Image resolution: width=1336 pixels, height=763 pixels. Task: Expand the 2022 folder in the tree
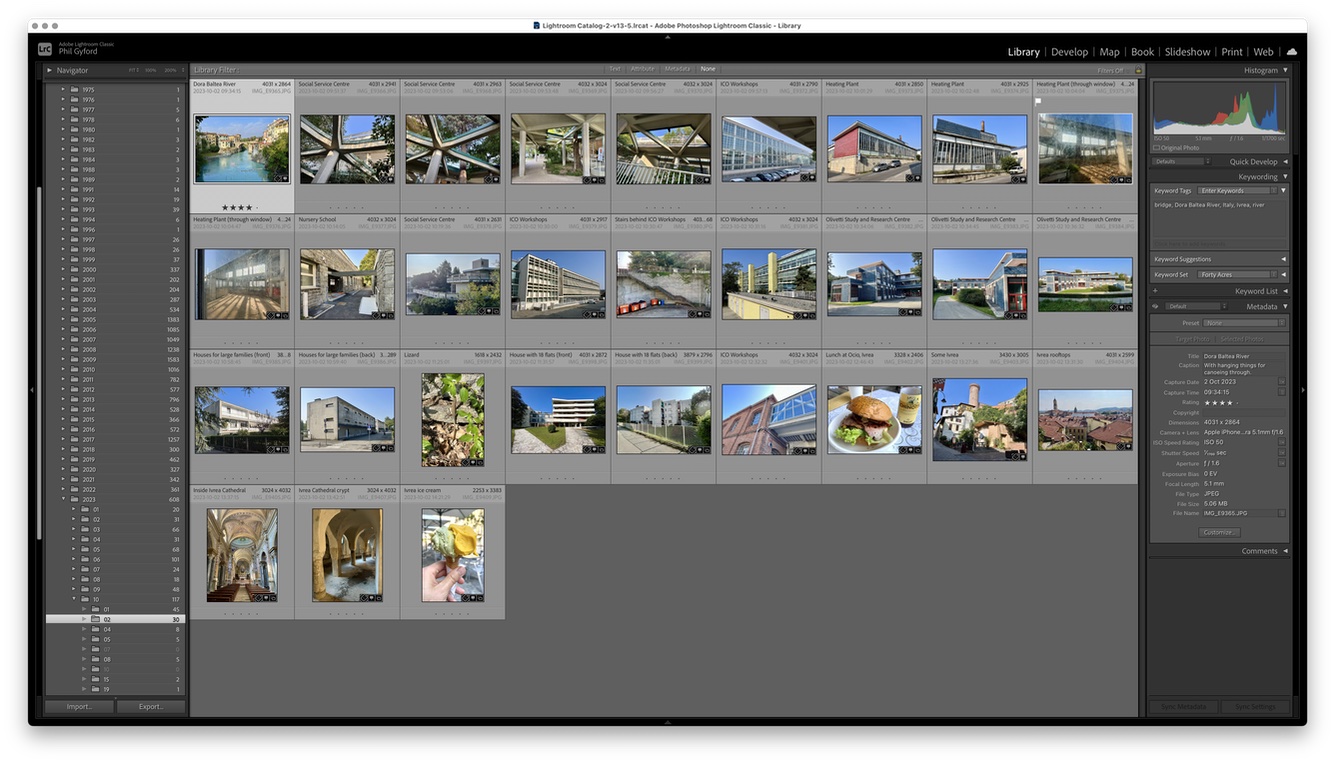click(63, 489)
